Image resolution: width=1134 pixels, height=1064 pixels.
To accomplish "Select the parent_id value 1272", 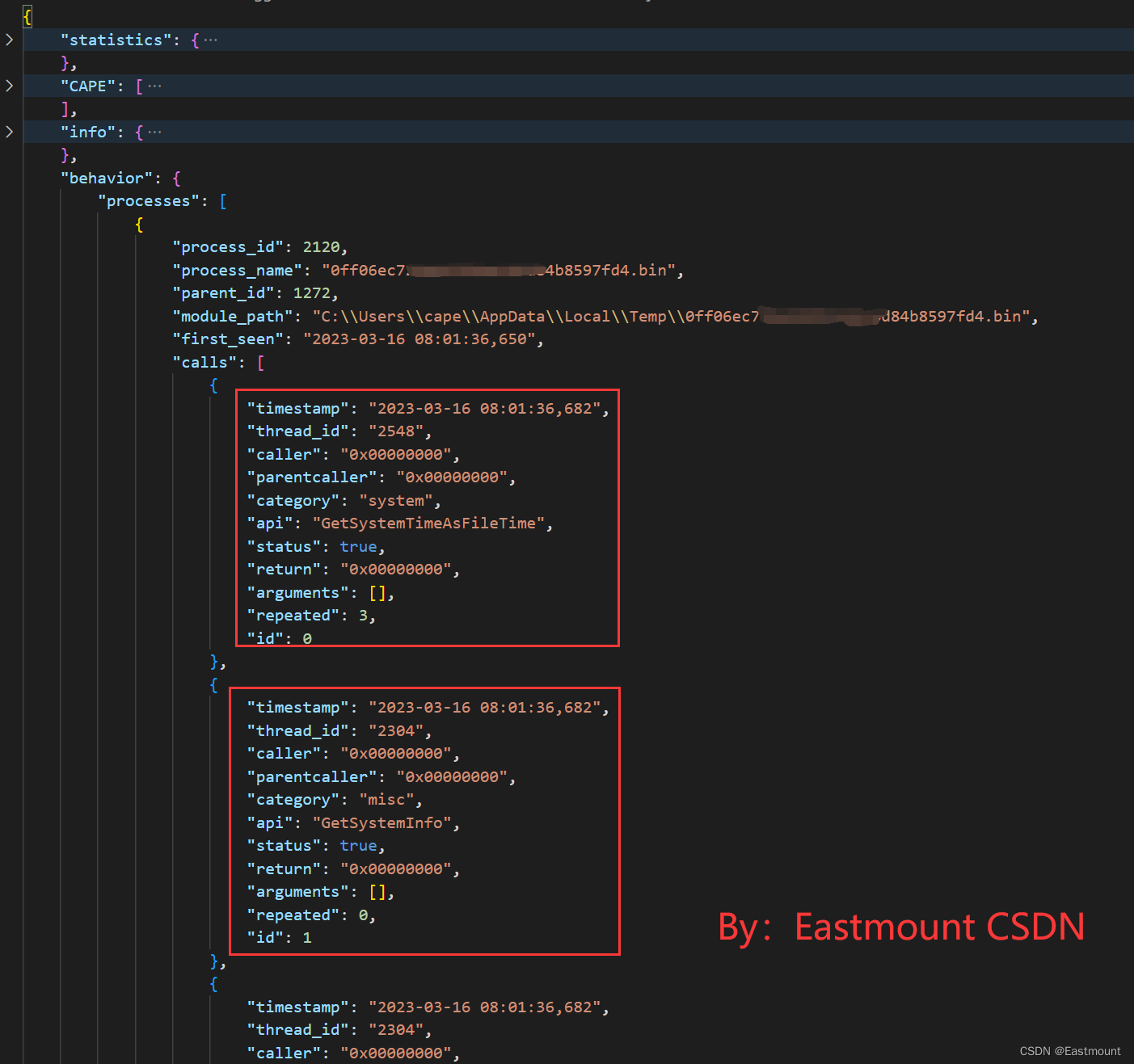I will point(312,293).
